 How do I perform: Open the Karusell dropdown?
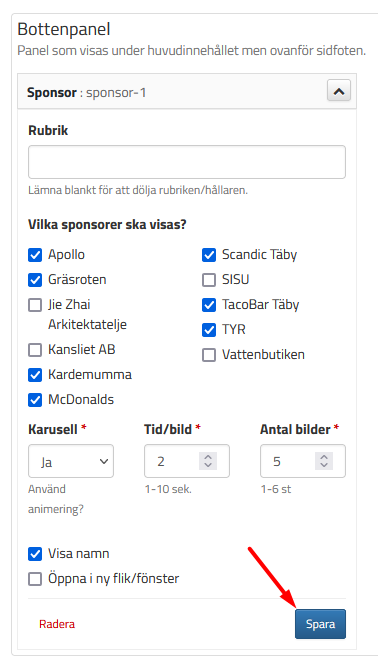(x=71, y=461)
